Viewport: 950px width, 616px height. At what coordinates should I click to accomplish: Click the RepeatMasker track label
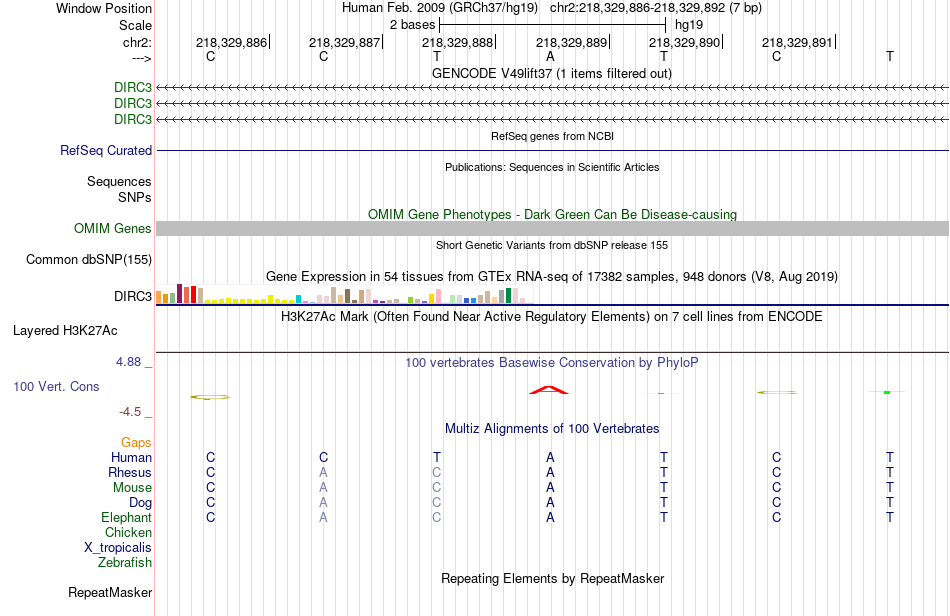[110, 592]
